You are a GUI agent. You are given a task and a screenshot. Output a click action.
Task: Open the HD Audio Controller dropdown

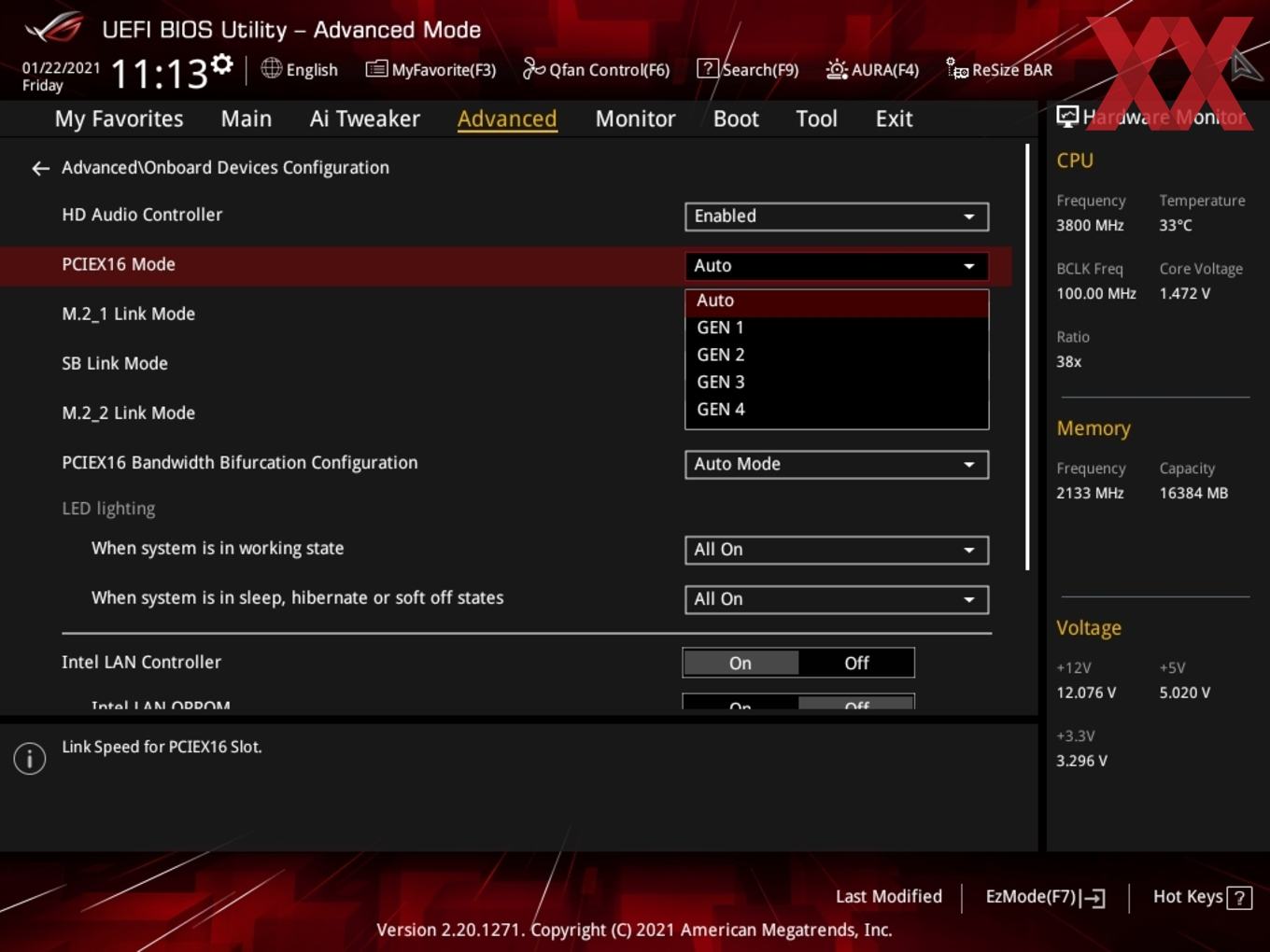tap(835, 217)
